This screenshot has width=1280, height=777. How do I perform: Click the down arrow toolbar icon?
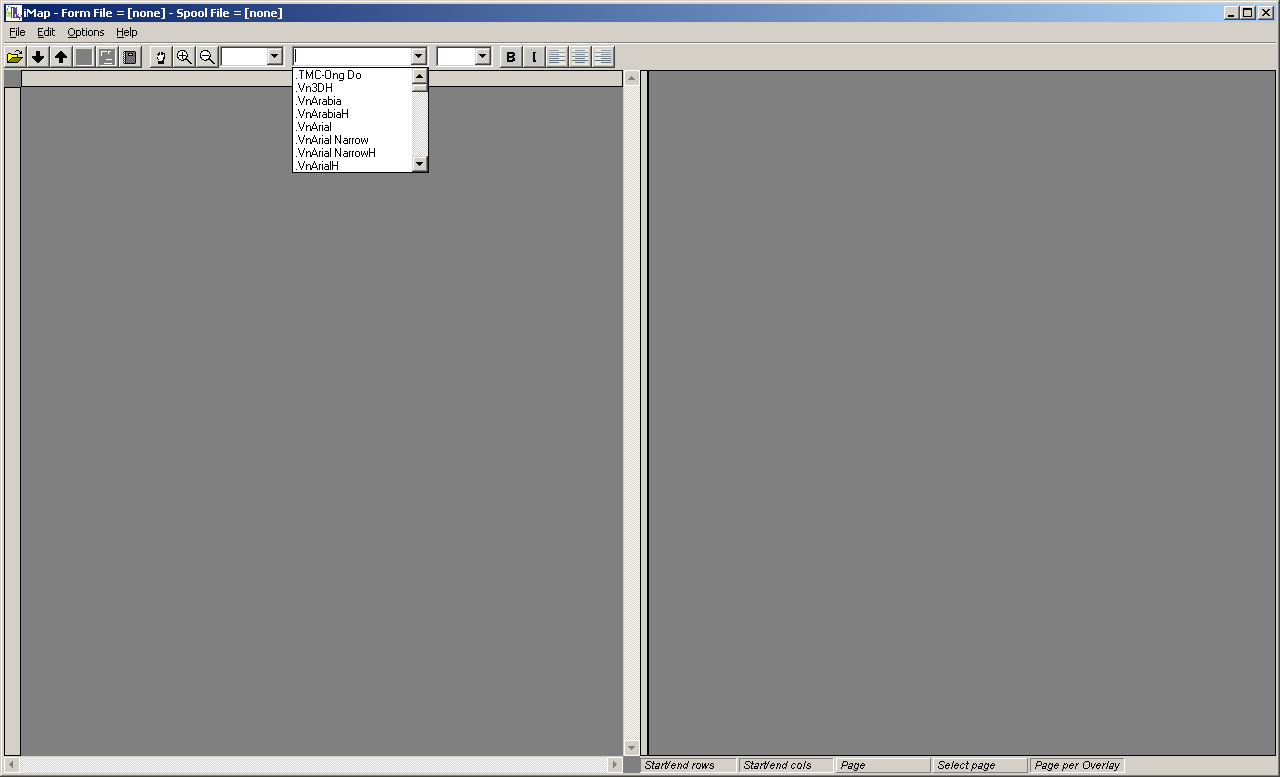pyautogui.click(x=38, y=57)
